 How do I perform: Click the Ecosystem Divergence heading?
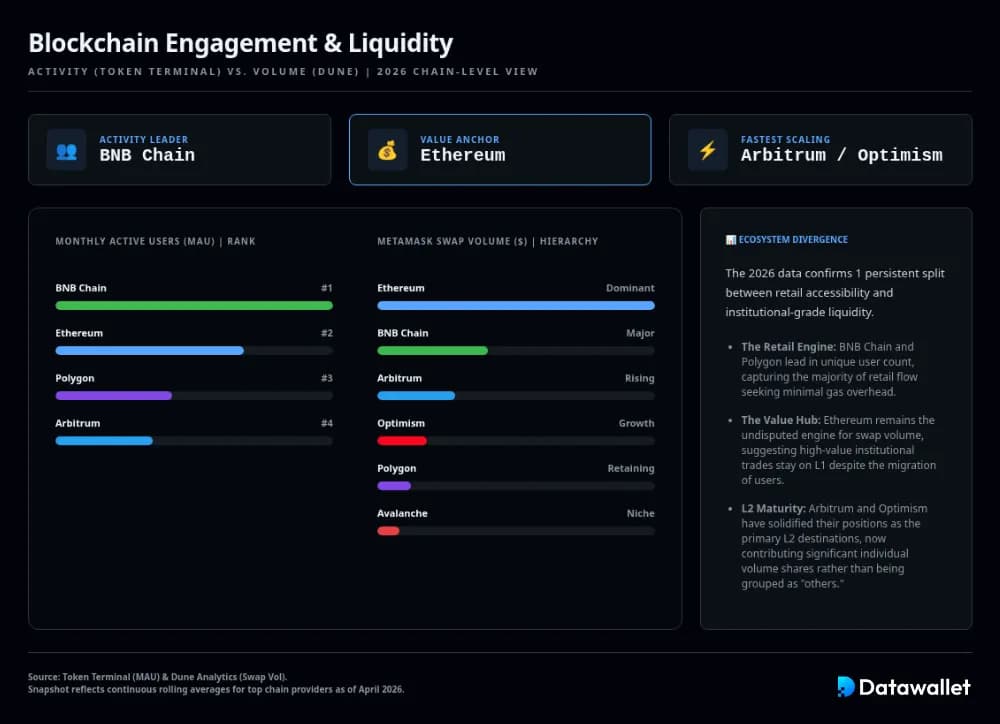[x=793, y=240]
